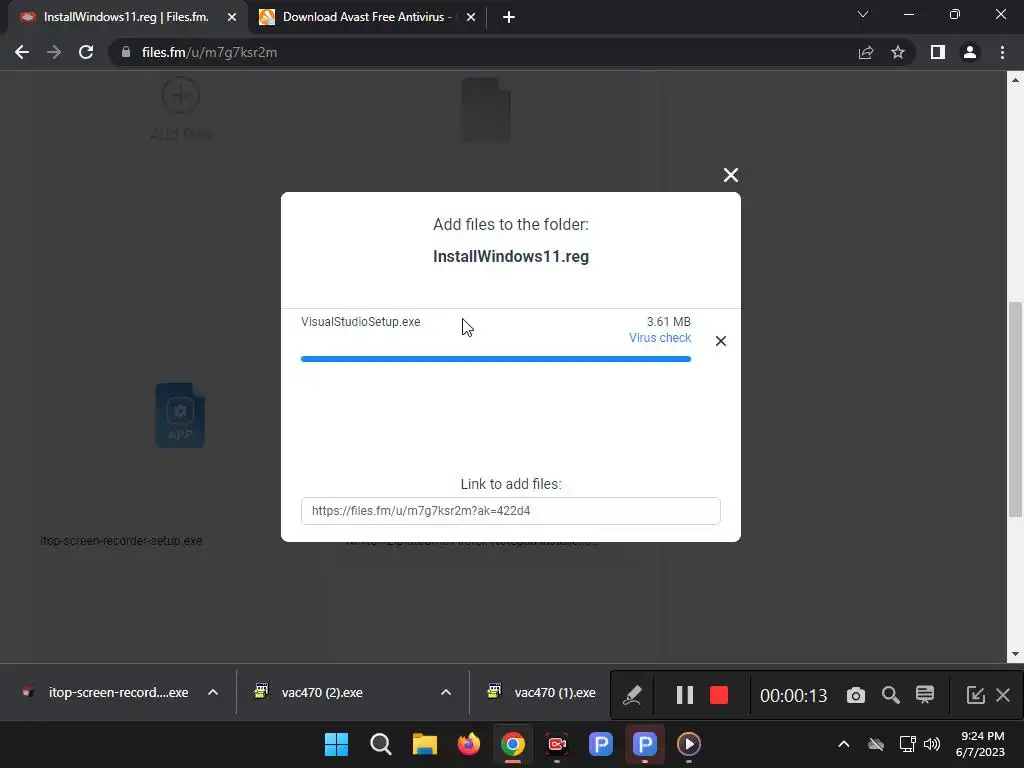
Task: Click the address bar URL
Action: 210,52
